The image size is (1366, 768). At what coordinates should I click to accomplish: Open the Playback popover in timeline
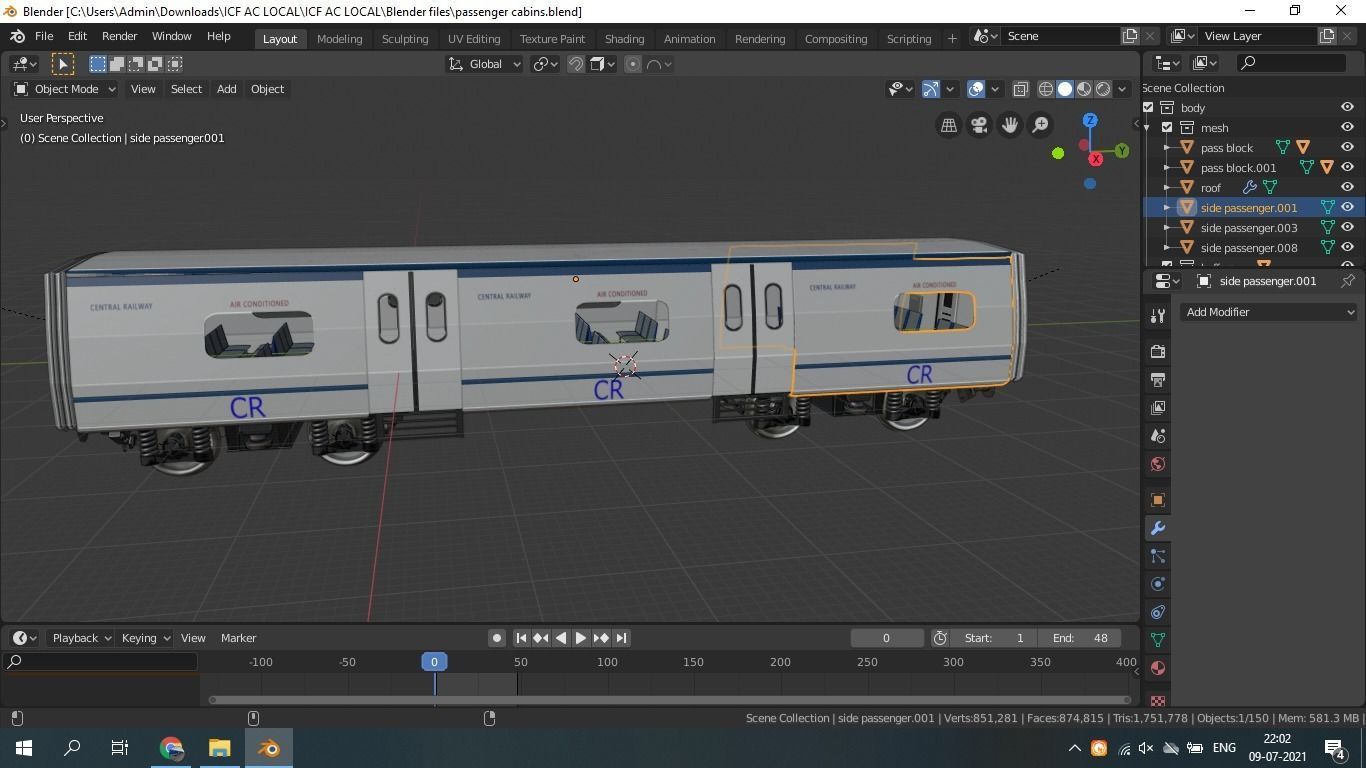coord(81,638)
